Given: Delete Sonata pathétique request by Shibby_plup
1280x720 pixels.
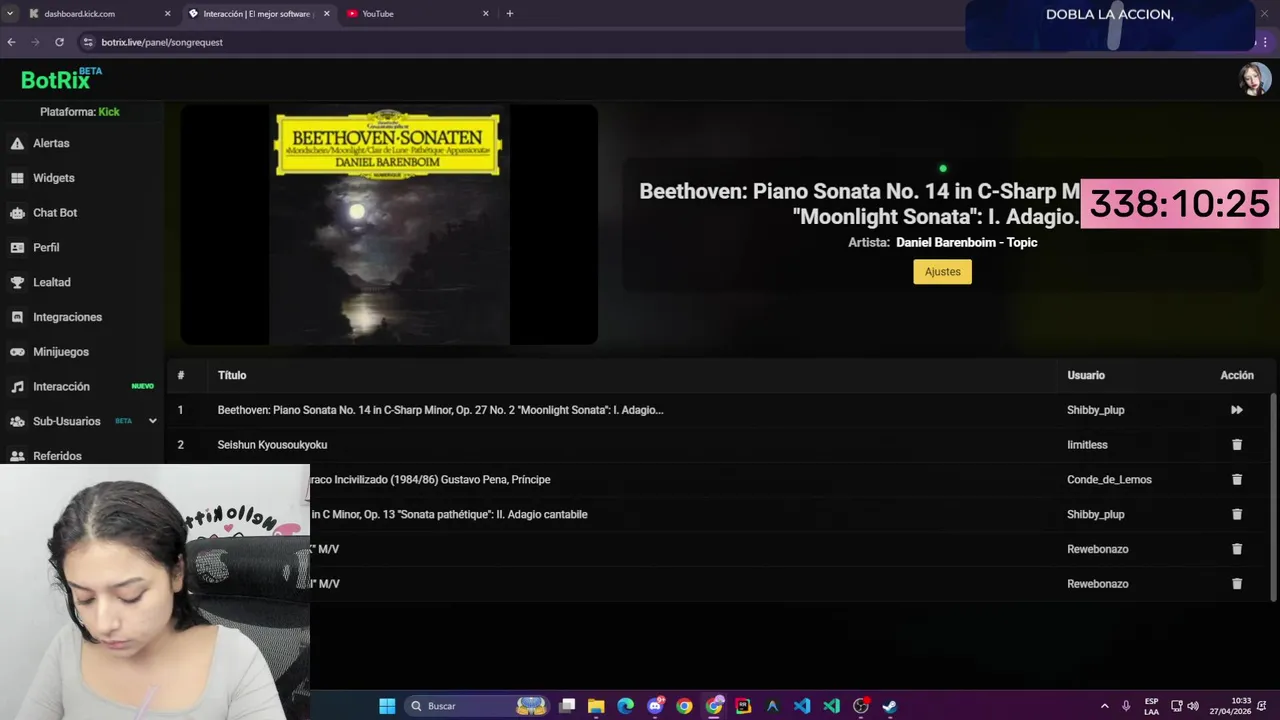Looking at the screenshot, I should pos(1236,514).
